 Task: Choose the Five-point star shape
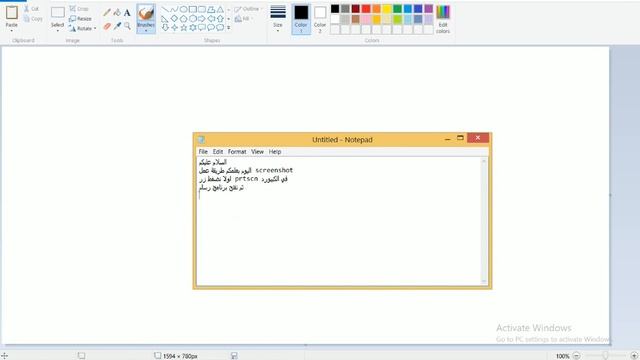click(x=184, y=28)
